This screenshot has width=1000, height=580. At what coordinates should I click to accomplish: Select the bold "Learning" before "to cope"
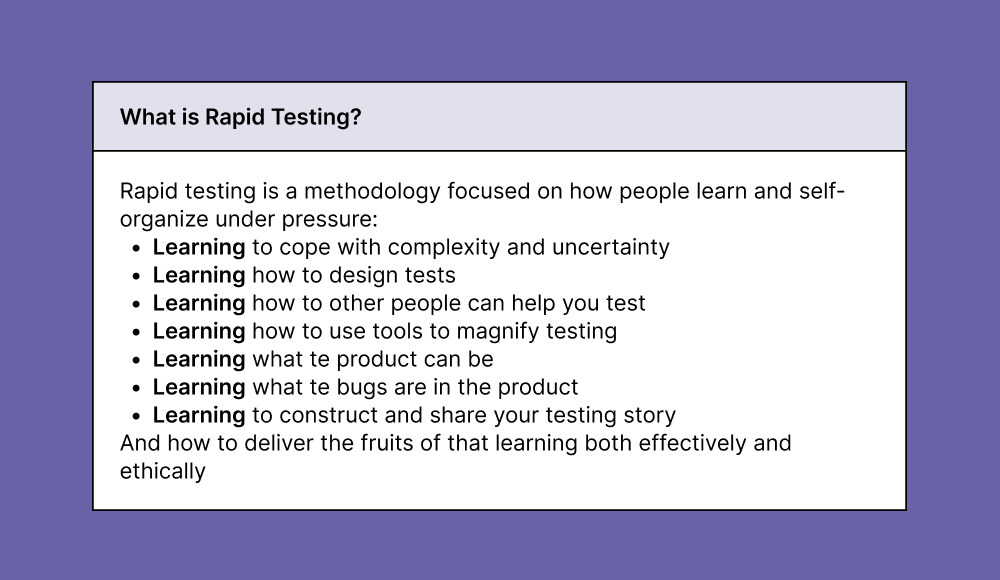click(198, 247)
